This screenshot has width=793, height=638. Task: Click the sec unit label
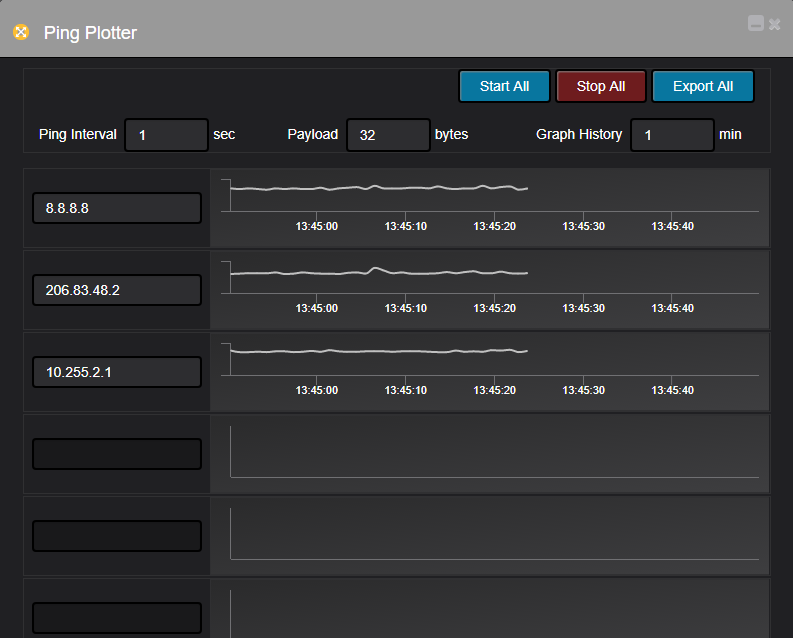pos(224,134)
